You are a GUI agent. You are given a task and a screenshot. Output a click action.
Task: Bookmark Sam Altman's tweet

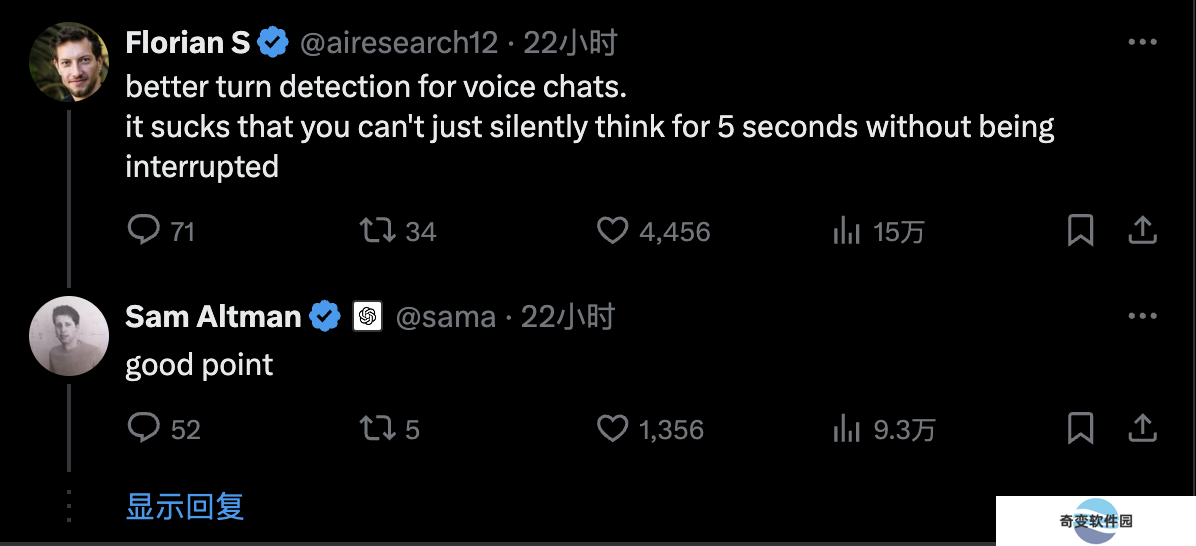(x=1080, y=428)
